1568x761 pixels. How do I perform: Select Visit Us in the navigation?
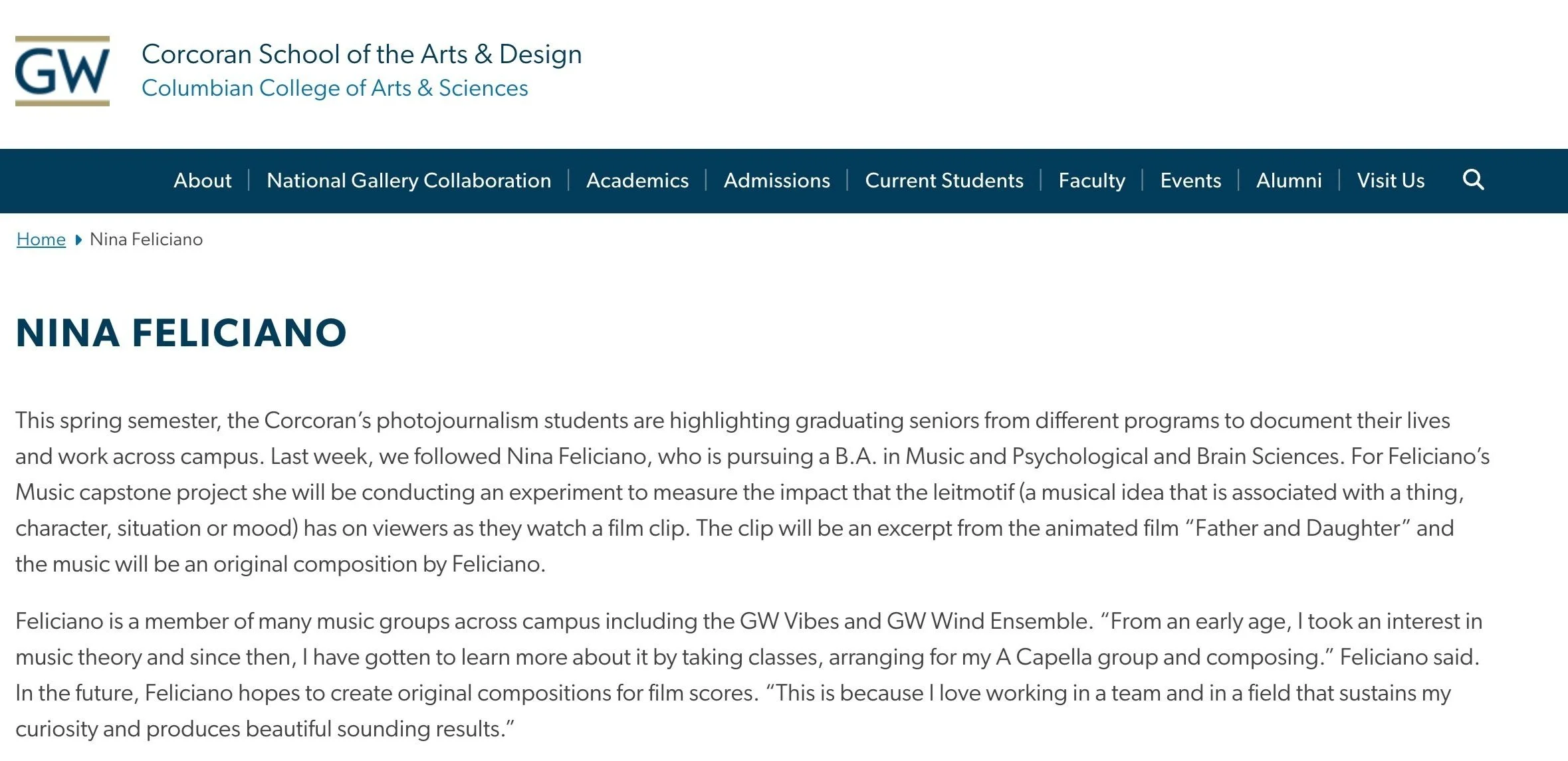pyautogui.click(x=1391, y=181)
